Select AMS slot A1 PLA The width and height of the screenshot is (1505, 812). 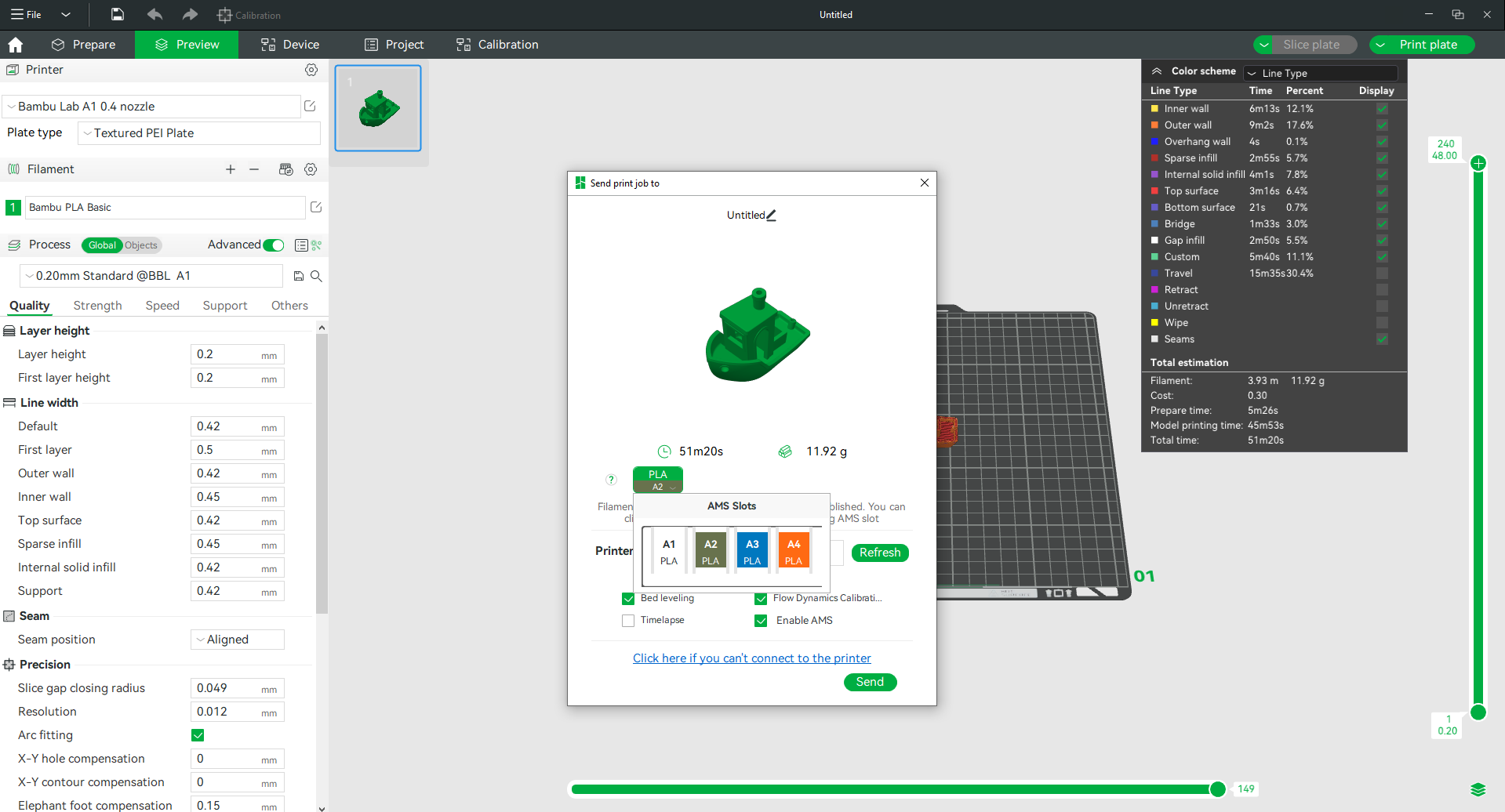coord(669,552)
